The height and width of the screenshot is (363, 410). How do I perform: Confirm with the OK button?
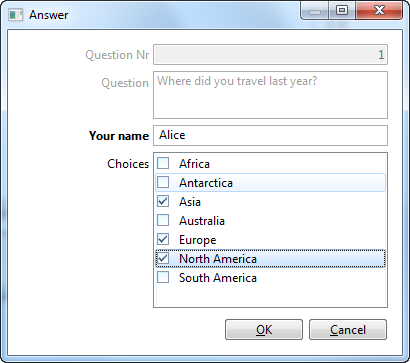264,330
